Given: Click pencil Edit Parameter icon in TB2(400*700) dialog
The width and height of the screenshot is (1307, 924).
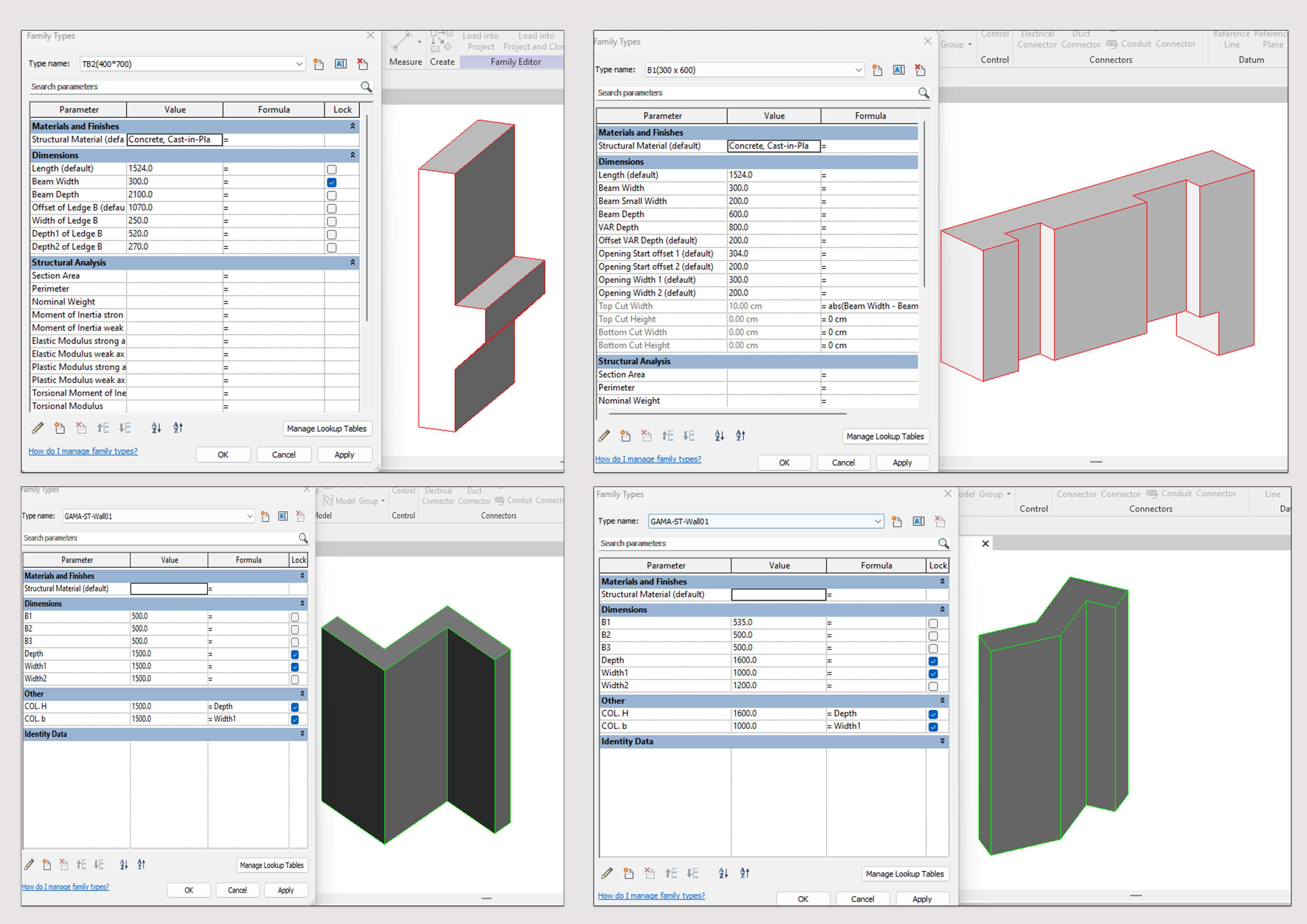Looking at the screenshot, I should coord(38,428).
